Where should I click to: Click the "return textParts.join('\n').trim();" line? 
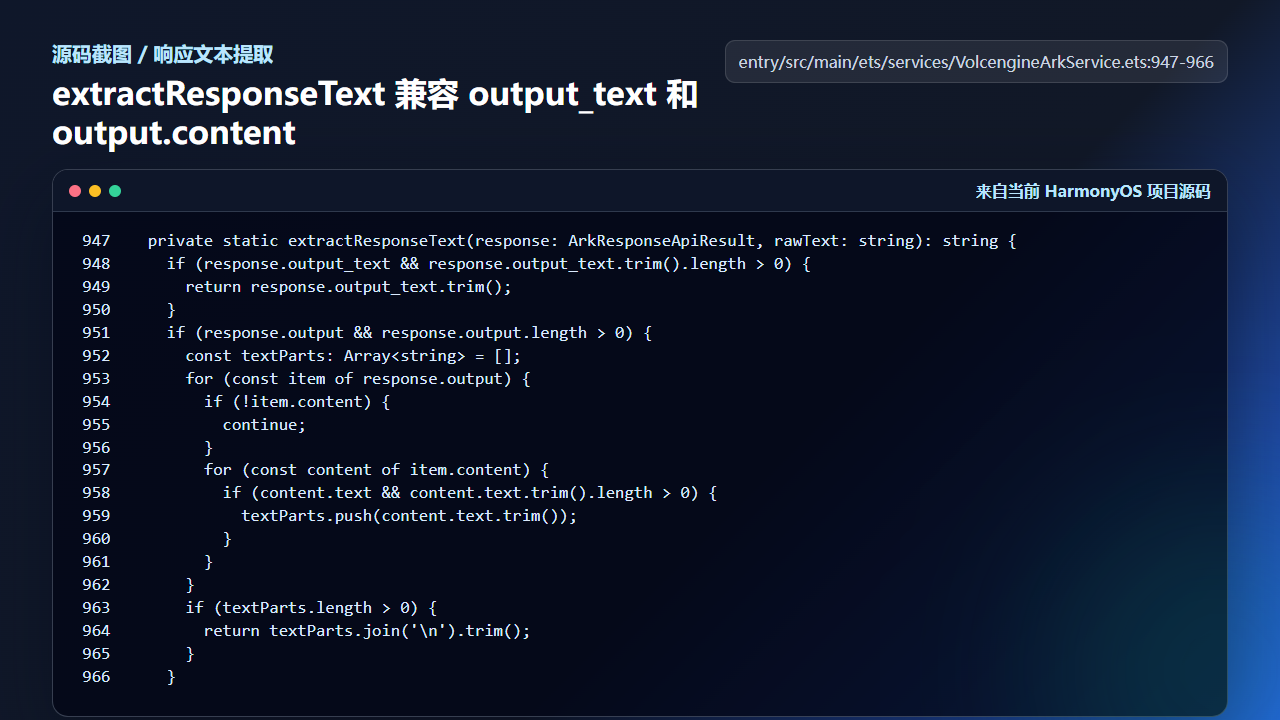pos(367,631)
